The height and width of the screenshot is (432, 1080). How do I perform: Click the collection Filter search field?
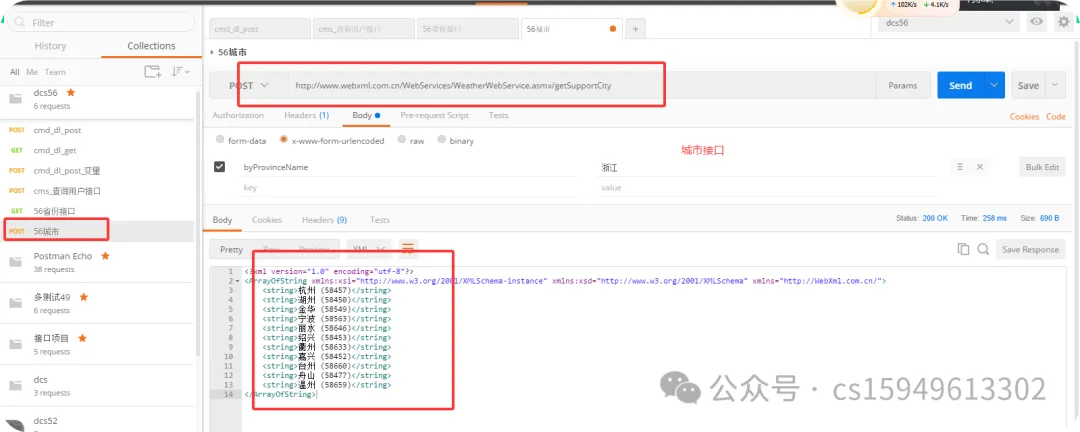pyautogui.click(x=101, y=22)
